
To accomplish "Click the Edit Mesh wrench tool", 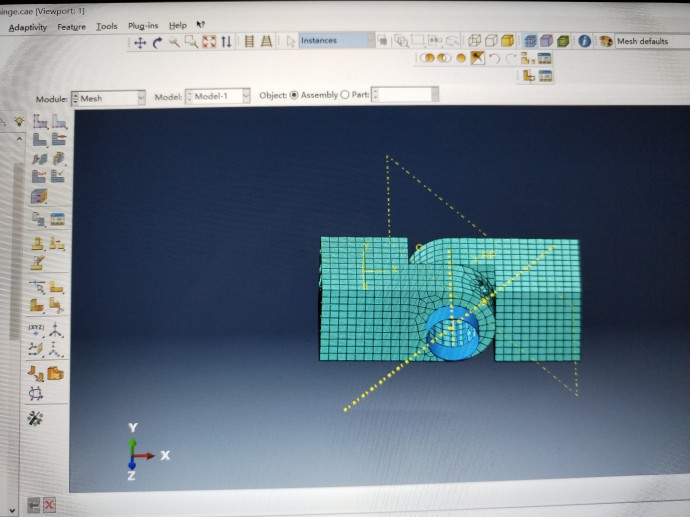I will (x=35, y=418).
